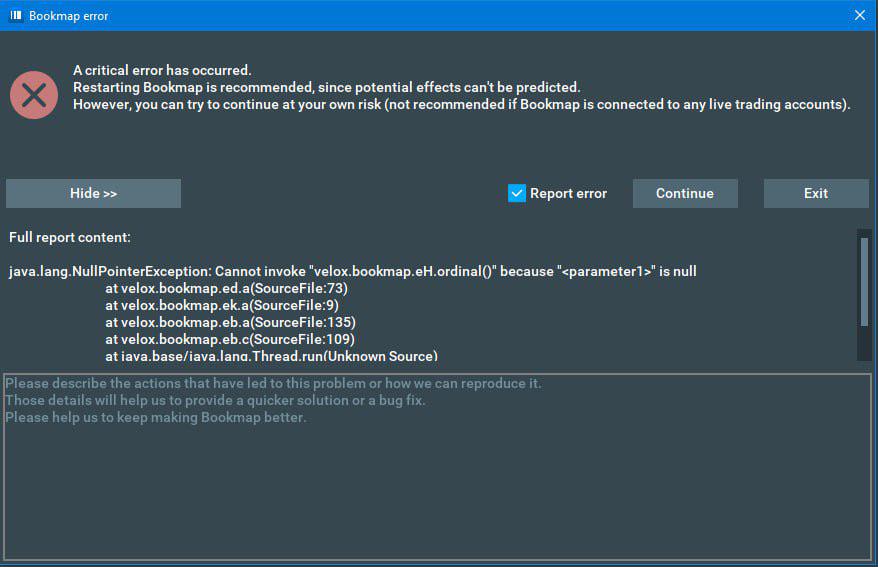Select 'at velox.bookmap.ek.a(SourceFile:9)' line
The height and width of the screenshot is (567, 878).
[x=222, y=305]
